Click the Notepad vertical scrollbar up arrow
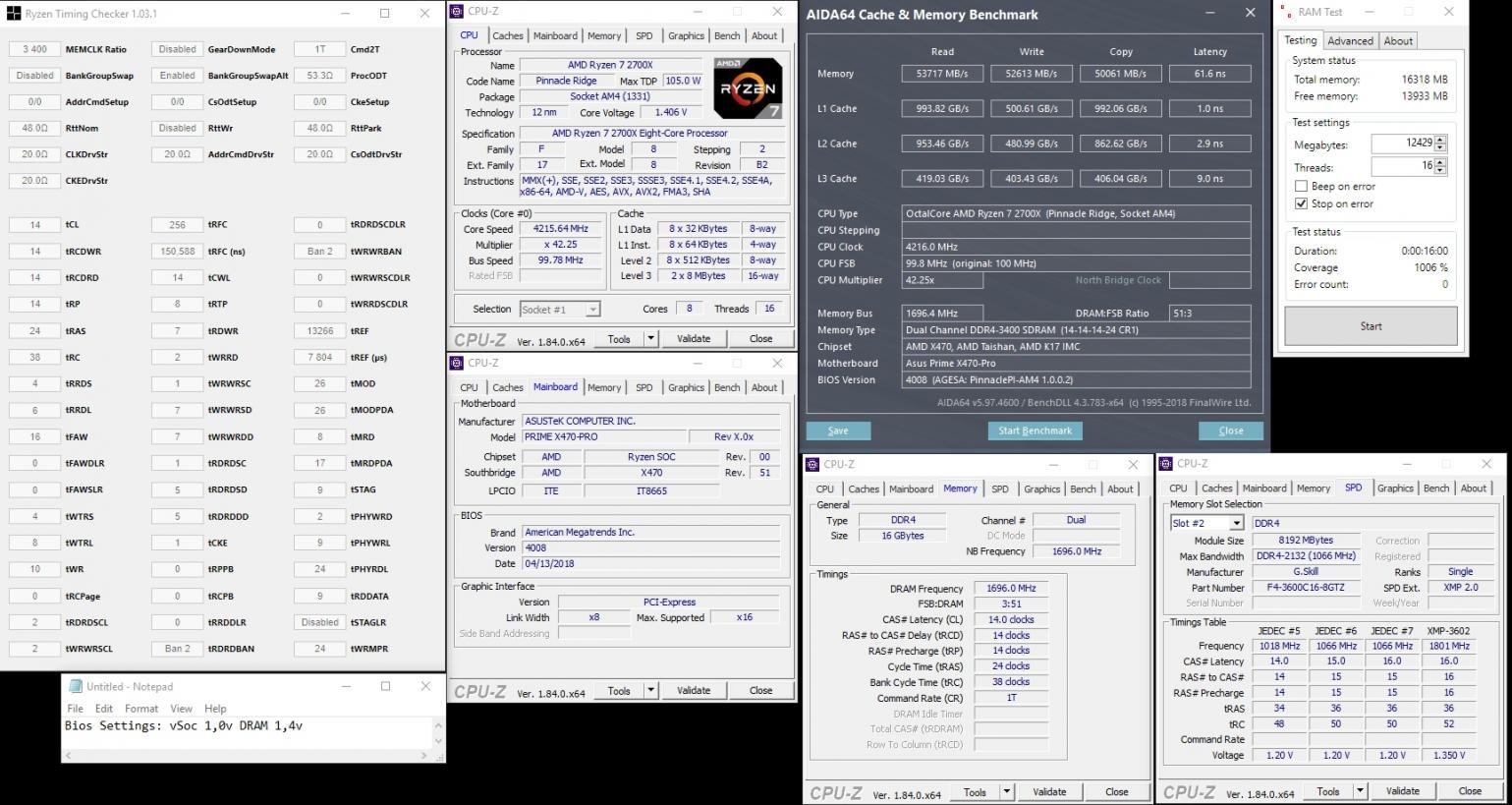Screen dimensions: 1512x805 pyautogui.click(x=439, y=725)
